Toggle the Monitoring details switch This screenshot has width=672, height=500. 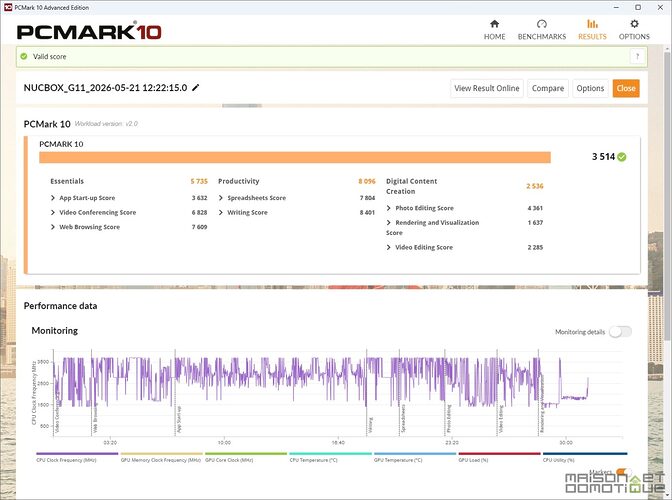click(620, 332)
